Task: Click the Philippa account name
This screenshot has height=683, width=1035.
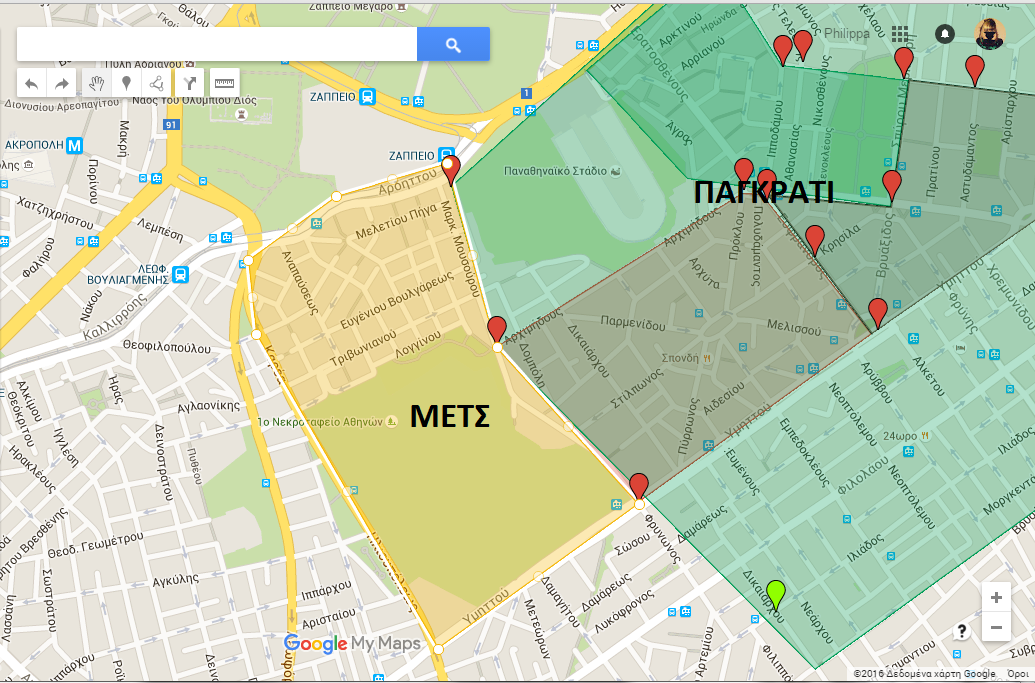Action: (848, 34)
